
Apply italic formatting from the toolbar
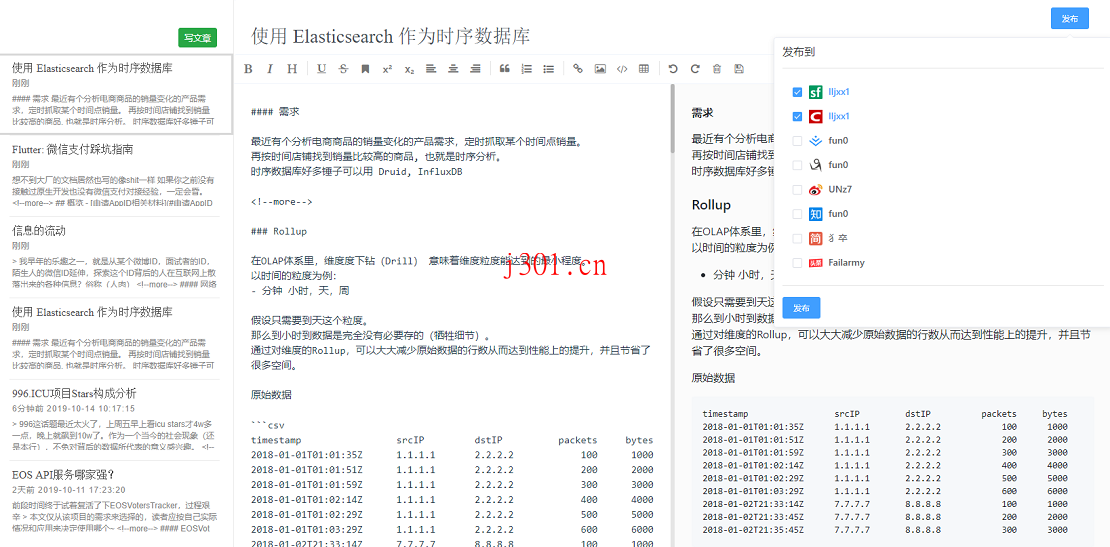[x=270, y=69]
